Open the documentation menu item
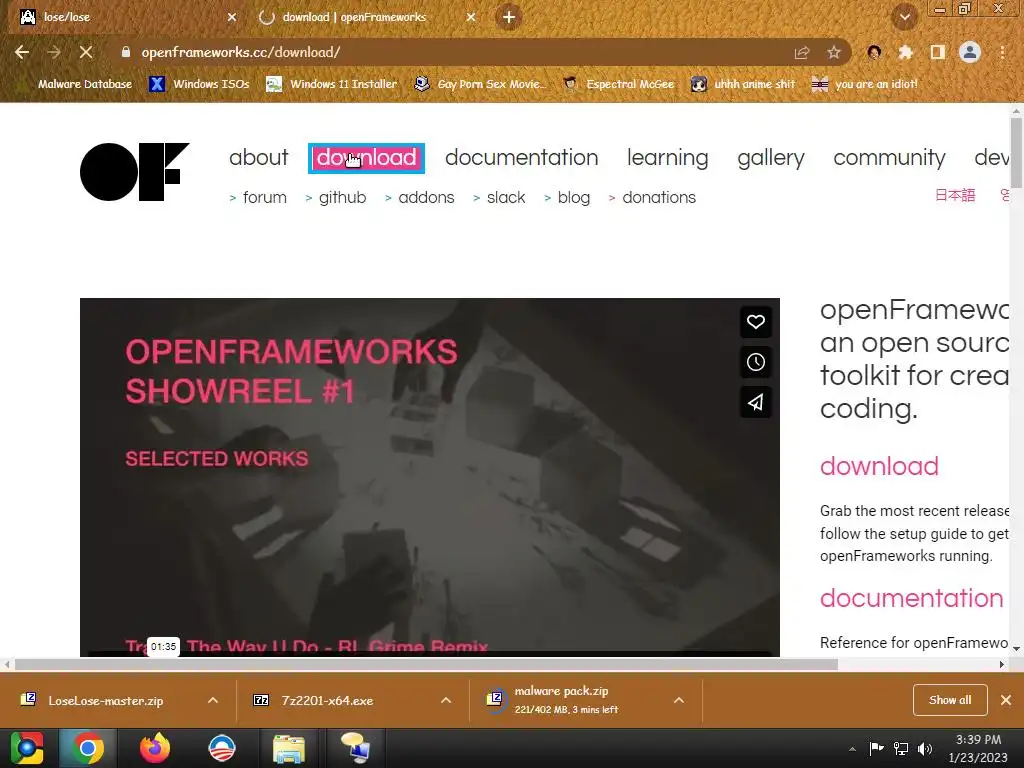 click(522, 158)
